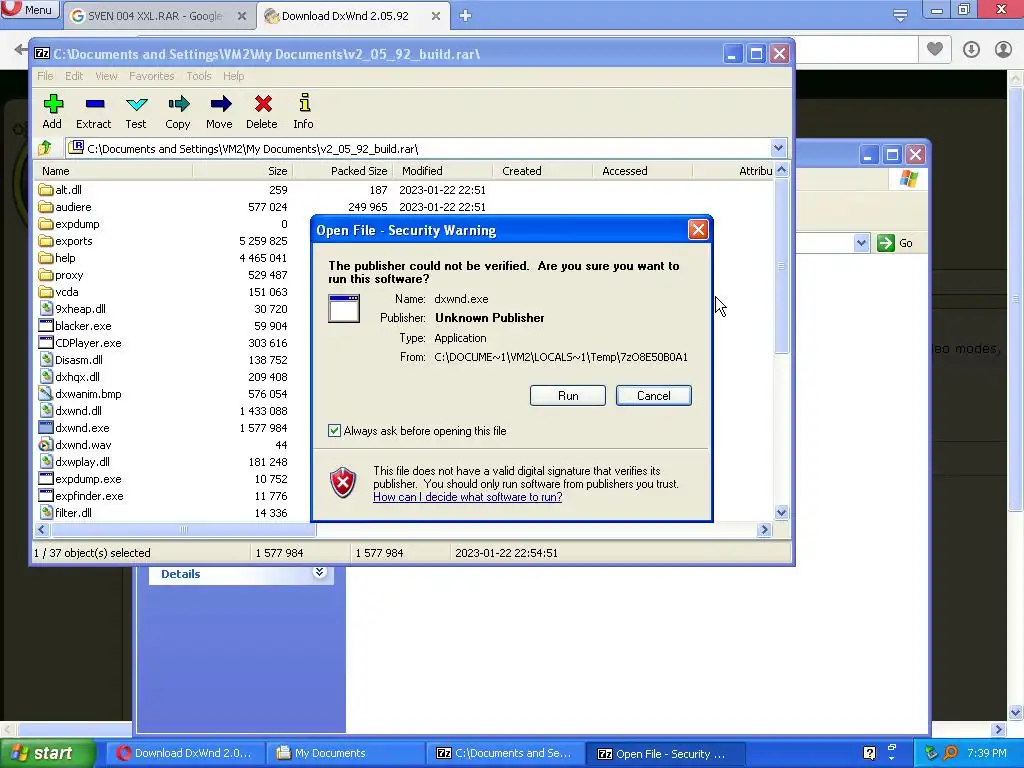Open the View menu in 7-Zip

coord(106,76)
